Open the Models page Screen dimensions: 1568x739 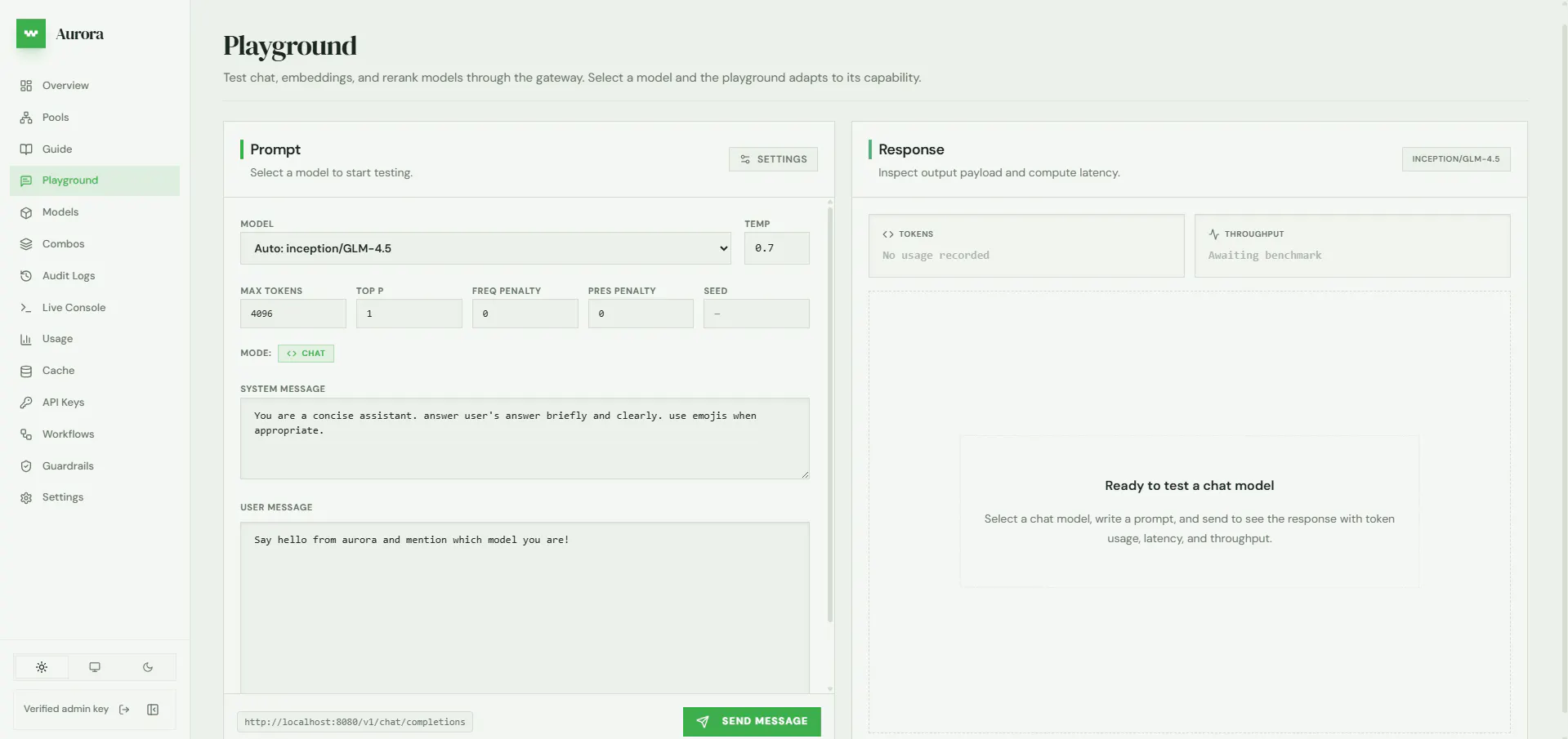coord(95,212)
